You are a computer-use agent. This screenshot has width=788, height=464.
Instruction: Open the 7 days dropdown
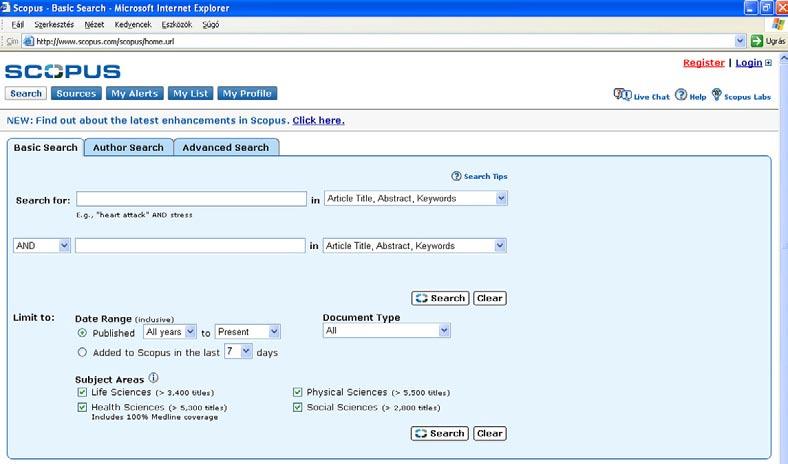pyautogui.click(x=238, y=351)
